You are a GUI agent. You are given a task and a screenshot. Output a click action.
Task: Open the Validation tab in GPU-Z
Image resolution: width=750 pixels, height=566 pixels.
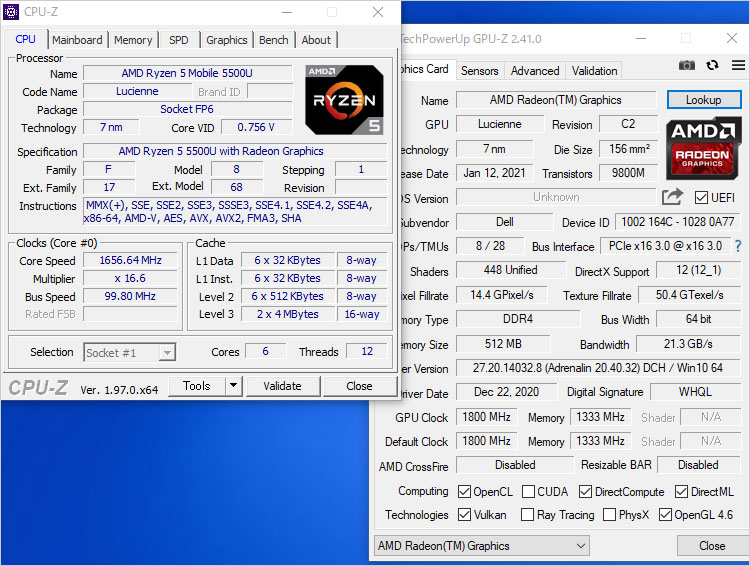[595, 71]
